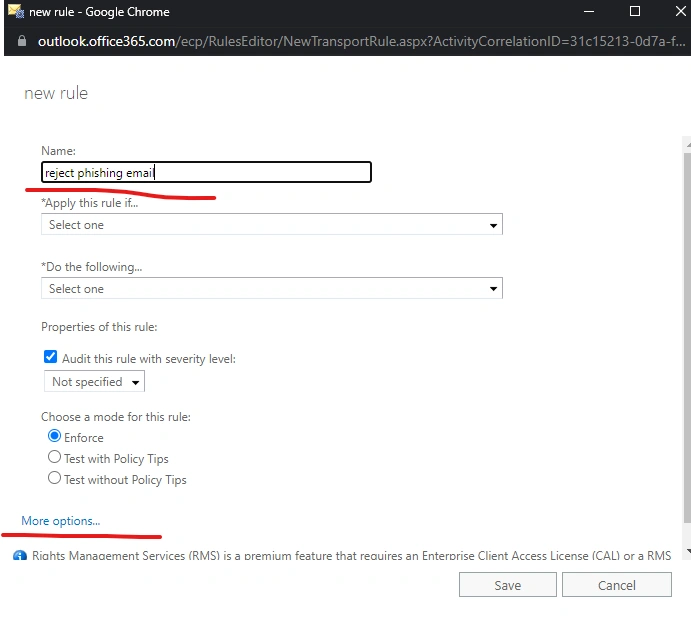The height and width of the screenshot is (624, 691).
Task: Click the Cancel button
Action: [x=617, y=585]
